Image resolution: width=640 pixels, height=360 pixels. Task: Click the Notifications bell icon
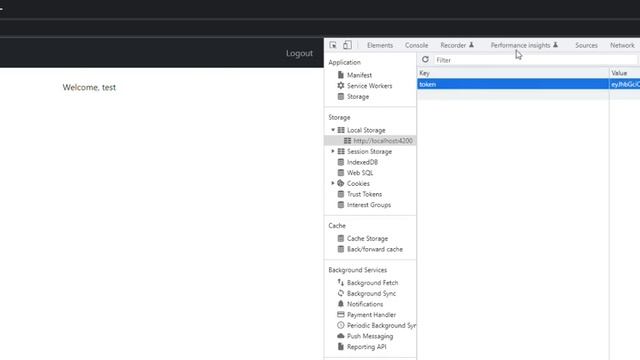tap(341, 304)
